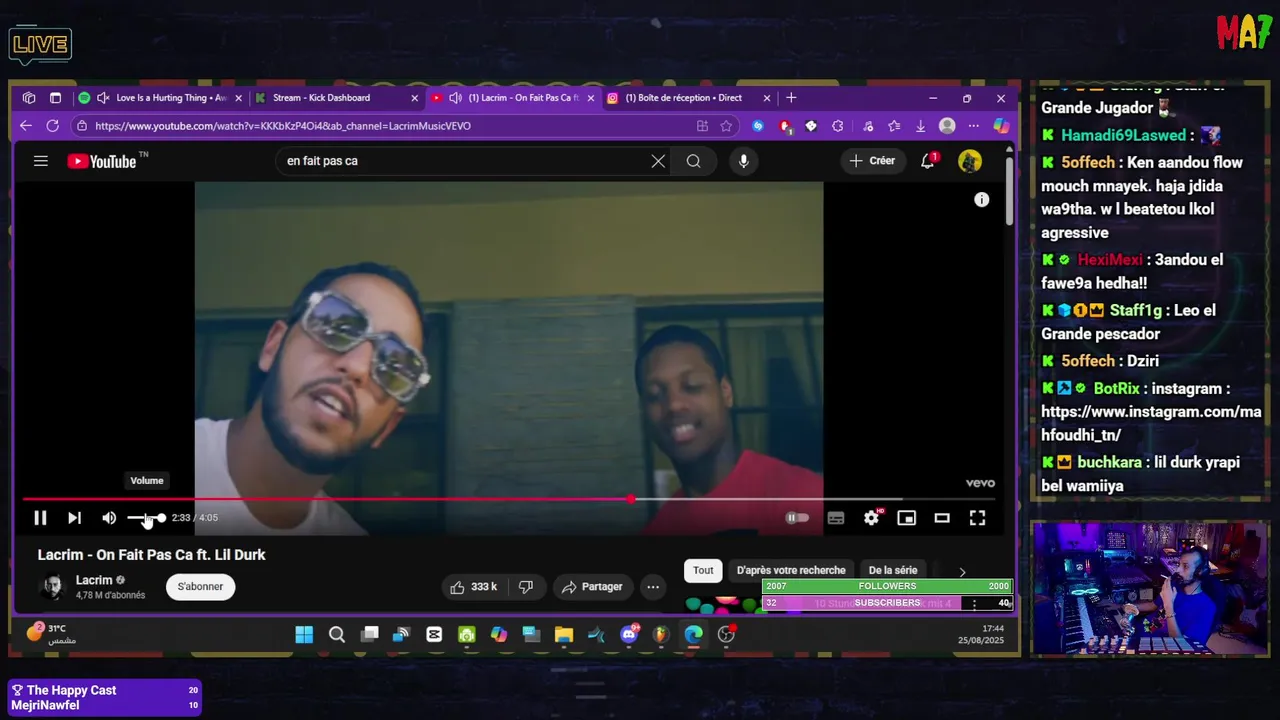Clear the search text with X

(x=658, y=161)
